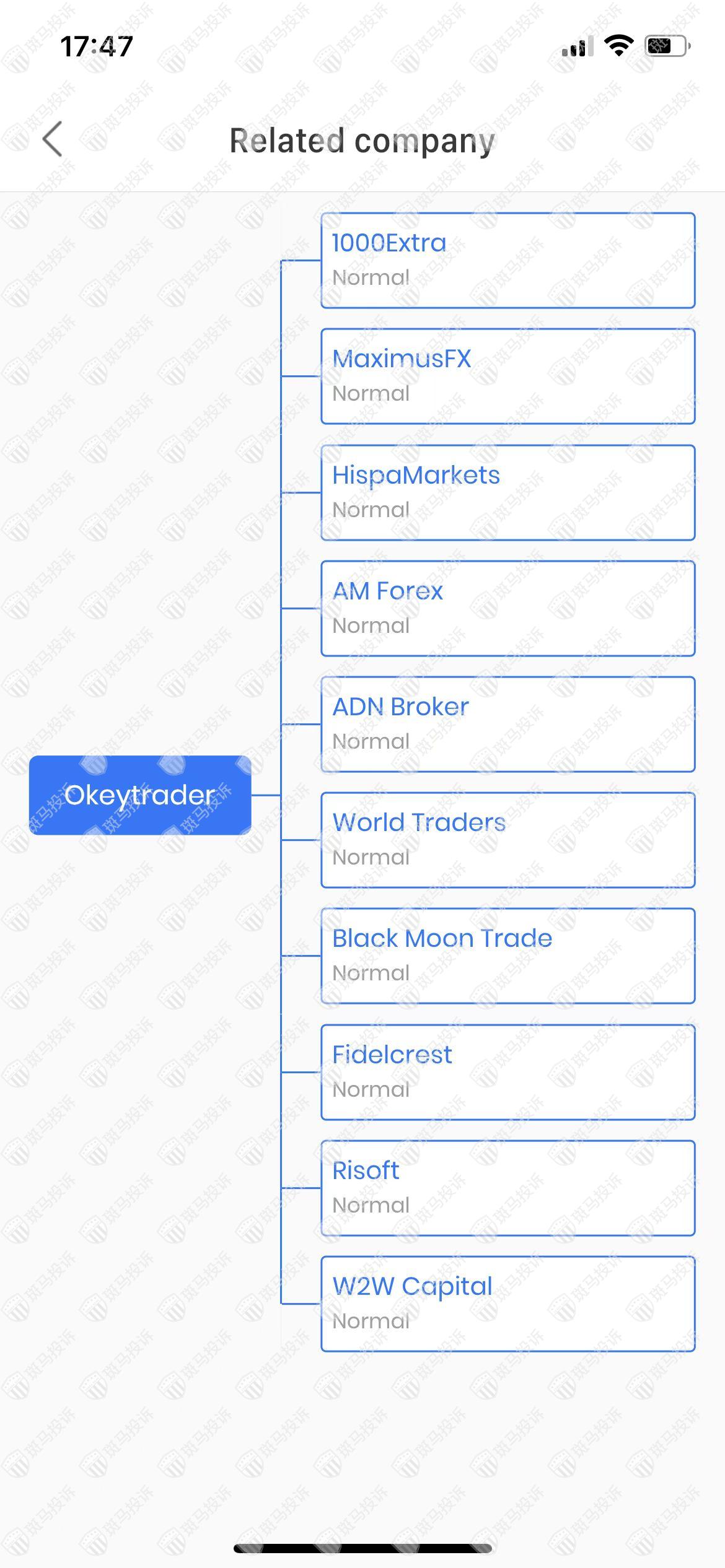The width and height of the screenshot is (725, 1568).
Task: Tap the battery status icon
Action: [668, 46]
